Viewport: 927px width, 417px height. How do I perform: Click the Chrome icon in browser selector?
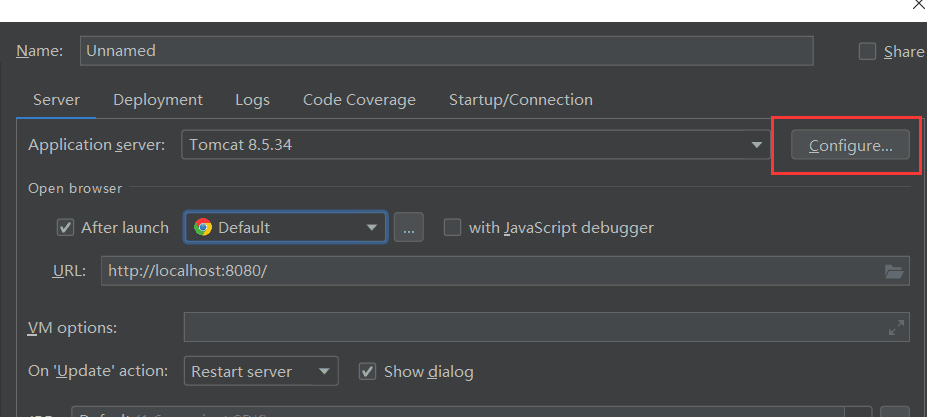(203, 227)
